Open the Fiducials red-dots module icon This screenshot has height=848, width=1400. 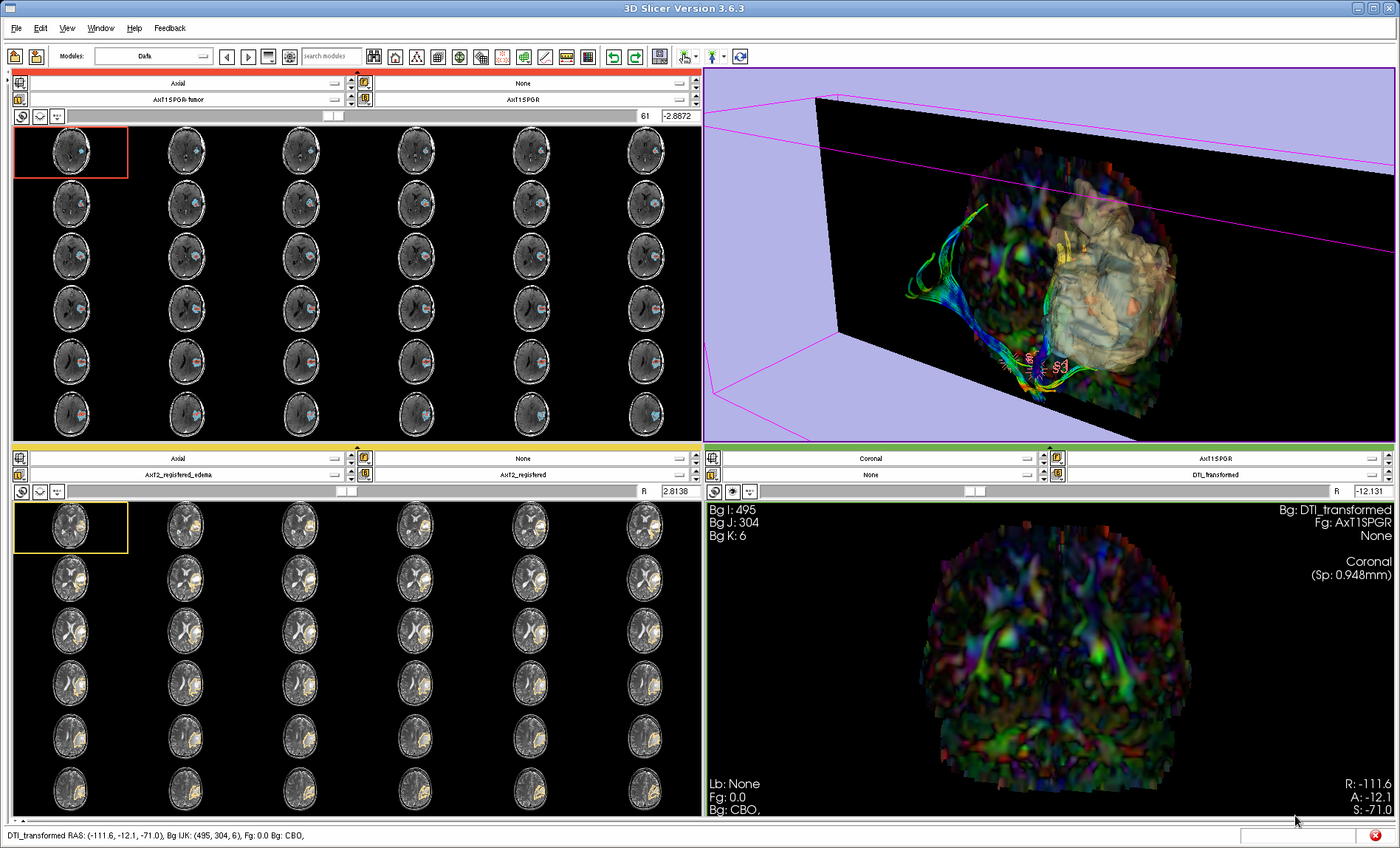502,57
